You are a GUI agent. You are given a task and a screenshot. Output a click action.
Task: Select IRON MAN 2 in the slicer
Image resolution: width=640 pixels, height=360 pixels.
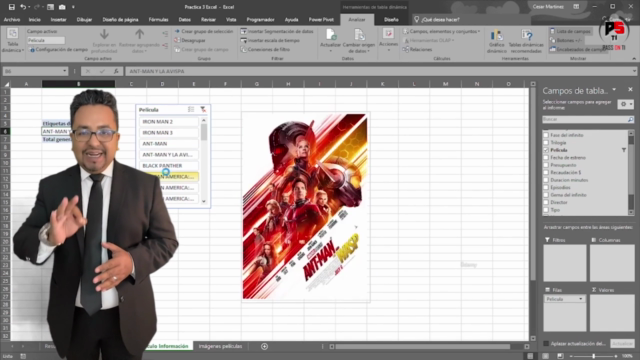click(169, 122)
